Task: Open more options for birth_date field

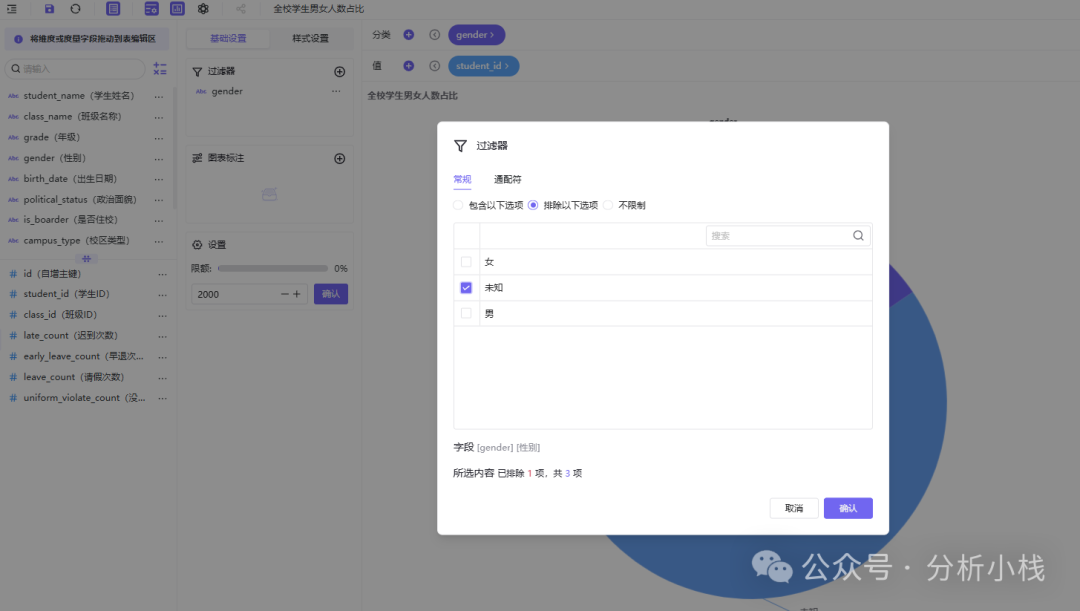Action: (159, 179)
